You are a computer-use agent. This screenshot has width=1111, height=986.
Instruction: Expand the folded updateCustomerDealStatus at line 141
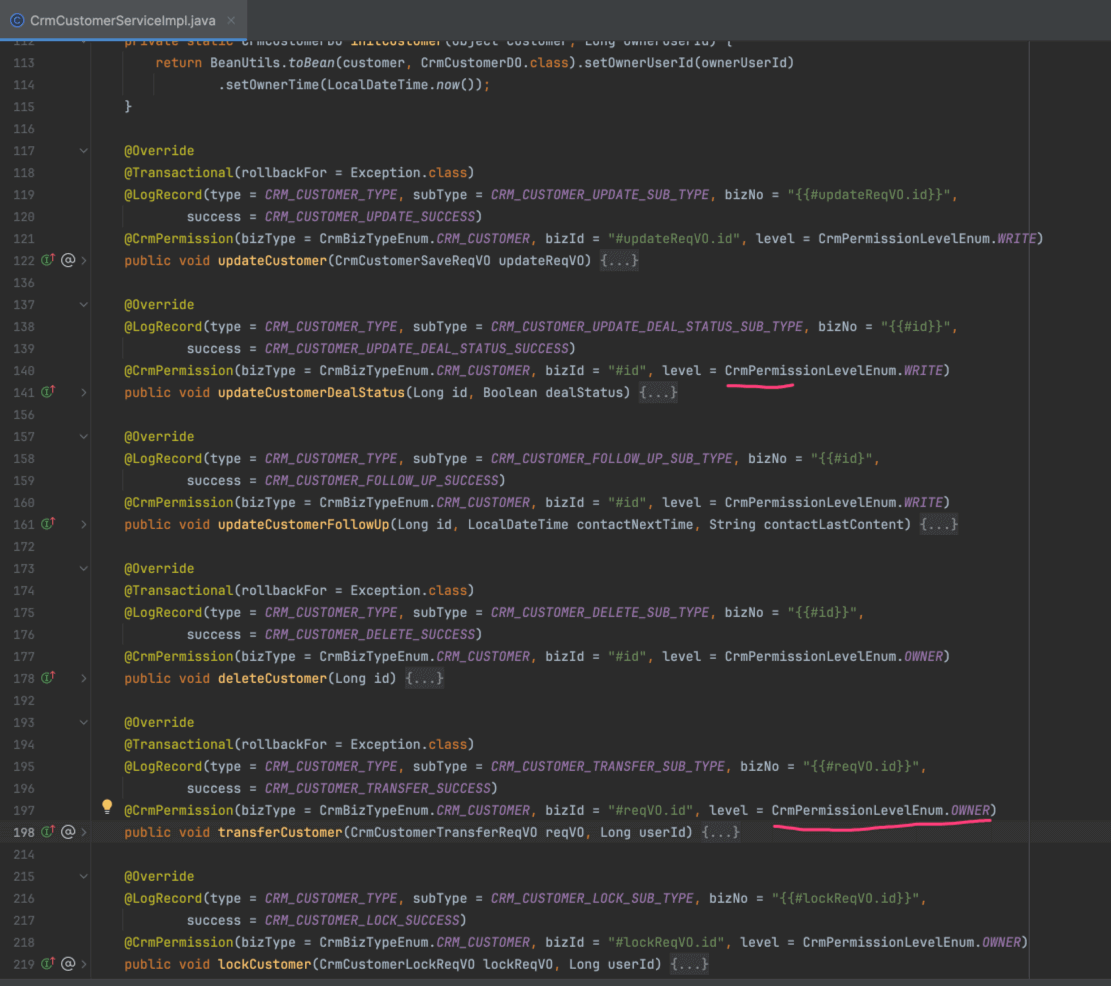click(84, 393)
